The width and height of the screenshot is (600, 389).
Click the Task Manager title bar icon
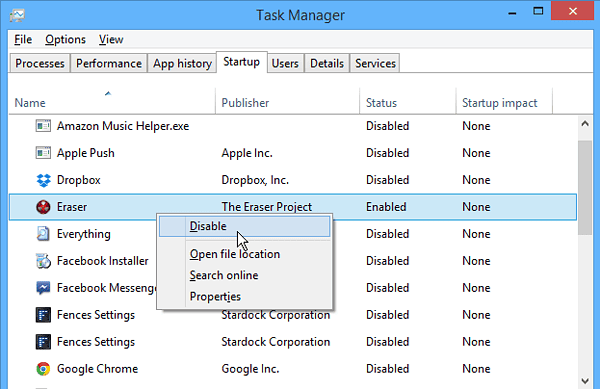(17, 15)
